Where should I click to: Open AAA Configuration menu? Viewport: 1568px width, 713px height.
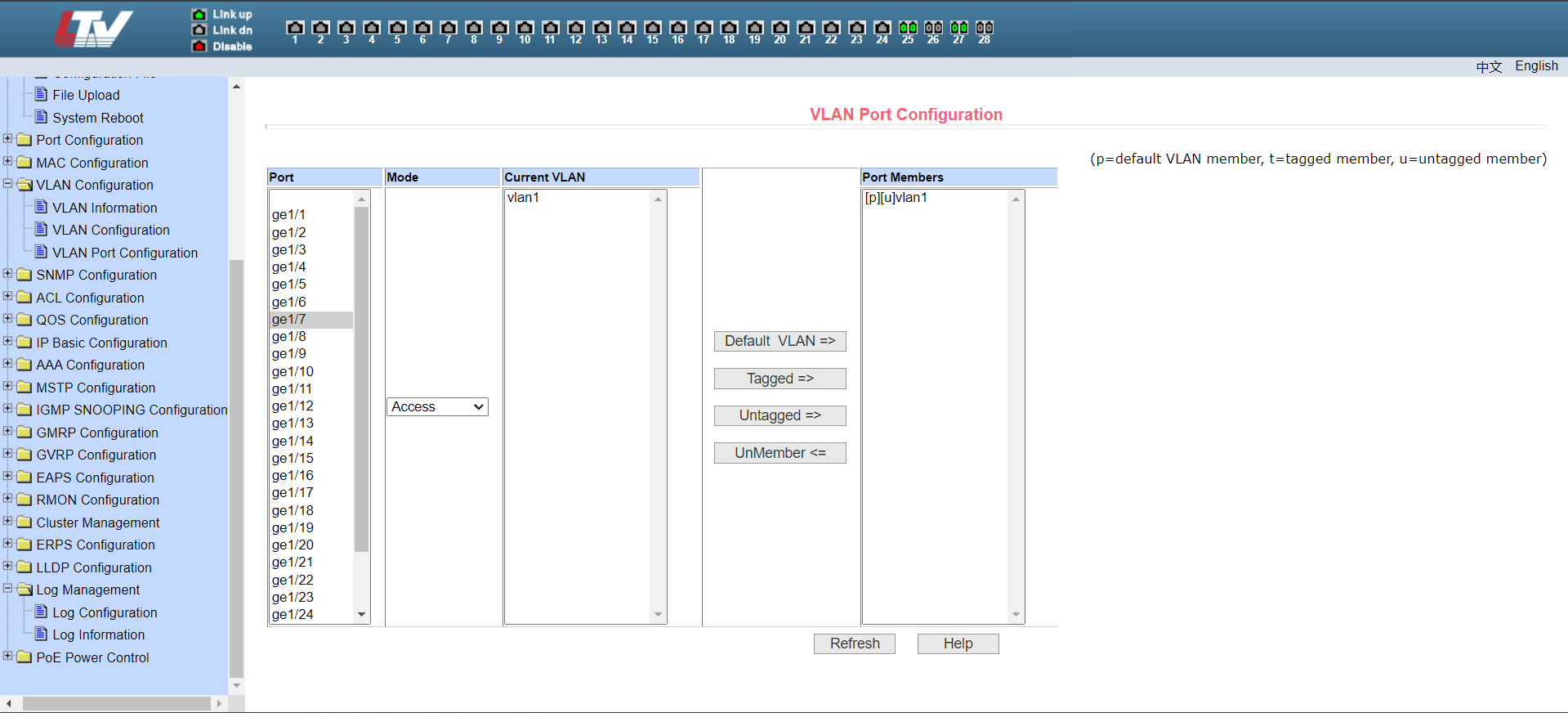point(90,365)
